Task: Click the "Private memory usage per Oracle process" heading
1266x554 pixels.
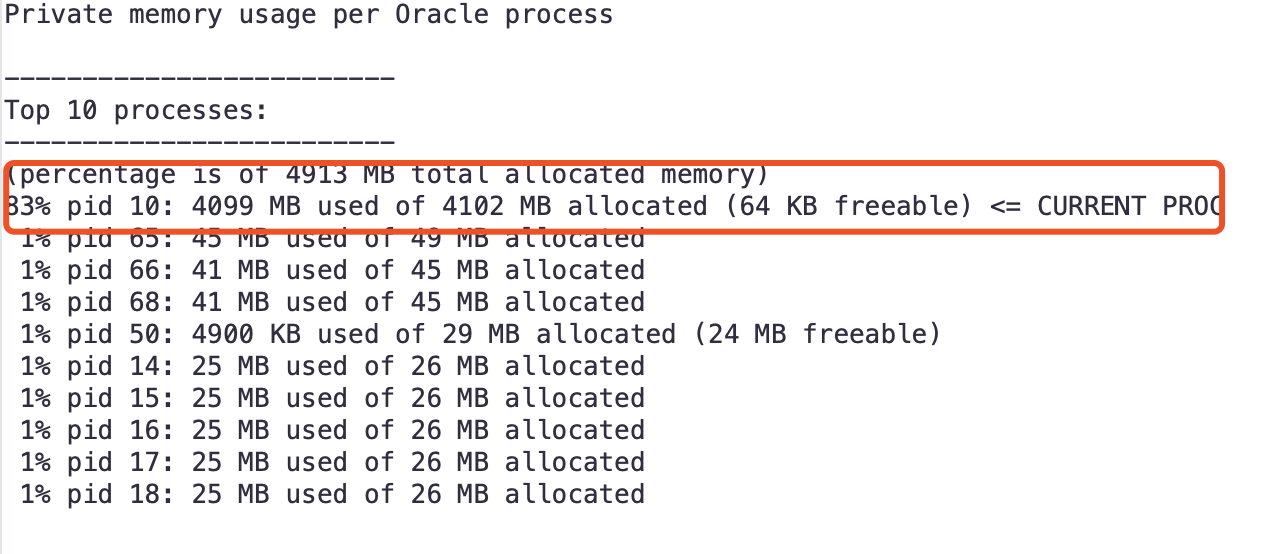Action: click(308, 16)
